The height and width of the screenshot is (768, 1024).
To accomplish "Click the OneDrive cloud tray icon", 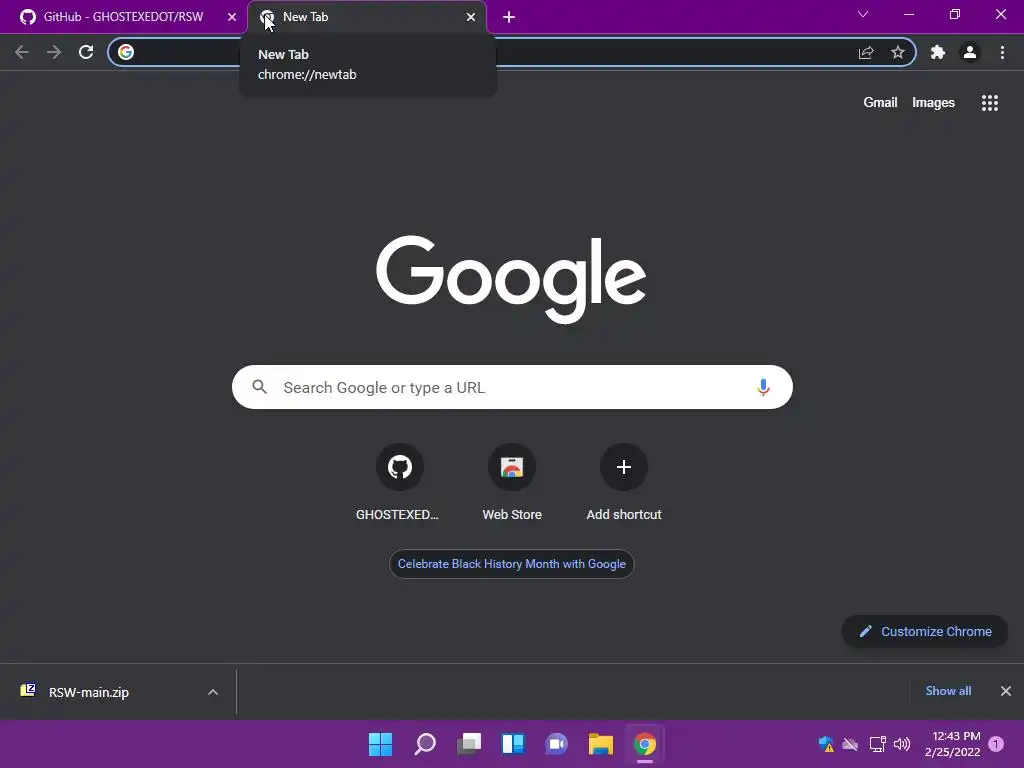I will click(850, 744).
